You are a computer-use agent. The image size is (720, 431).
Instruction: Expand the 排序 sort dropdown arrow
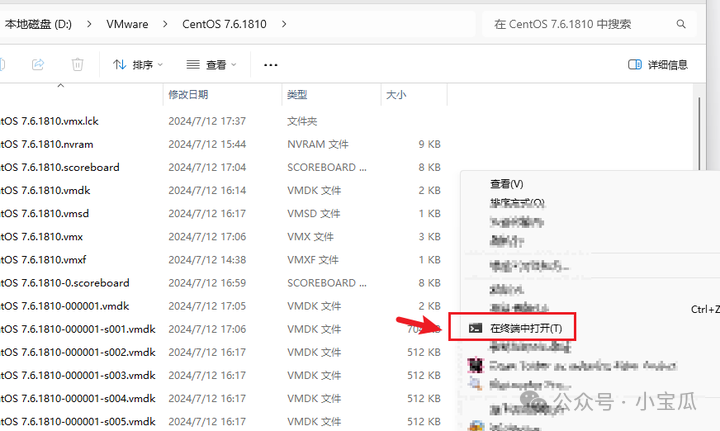(x=161, y=65)
